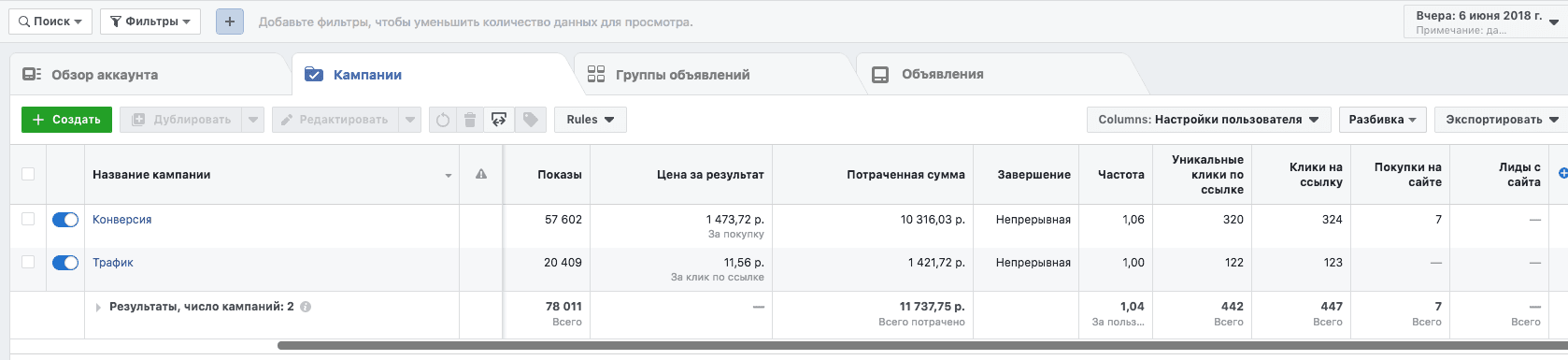
Task: Open the Фильтры dropdown
Action: [150, 22]
